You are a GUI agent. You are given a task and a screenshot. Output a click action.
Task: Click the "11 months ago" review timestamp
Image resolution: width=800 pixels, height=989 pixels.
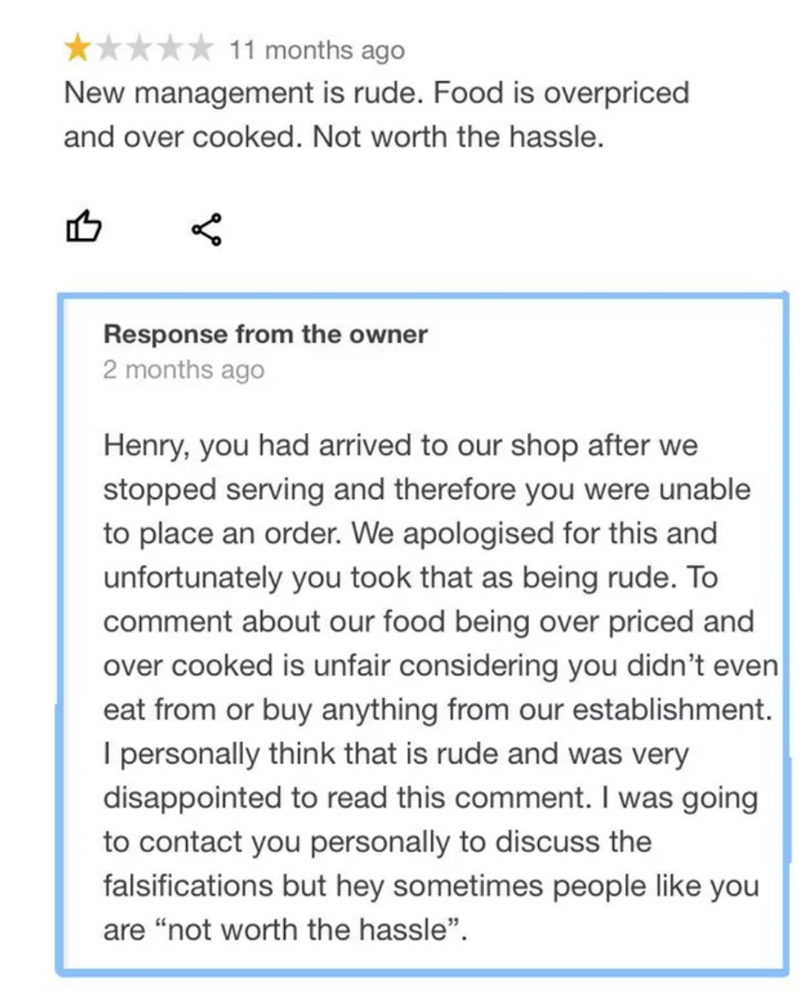pos(317,49)
